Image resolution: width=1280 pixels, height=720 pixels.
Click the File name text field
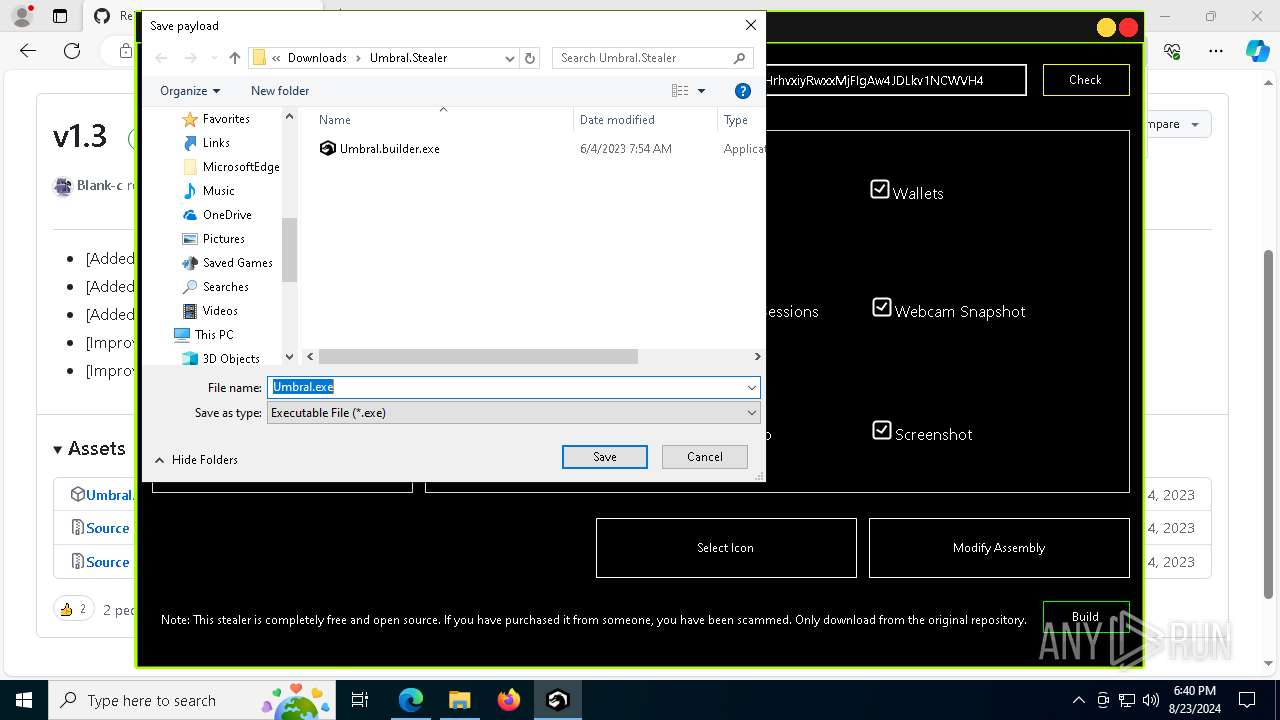[506, 387]
